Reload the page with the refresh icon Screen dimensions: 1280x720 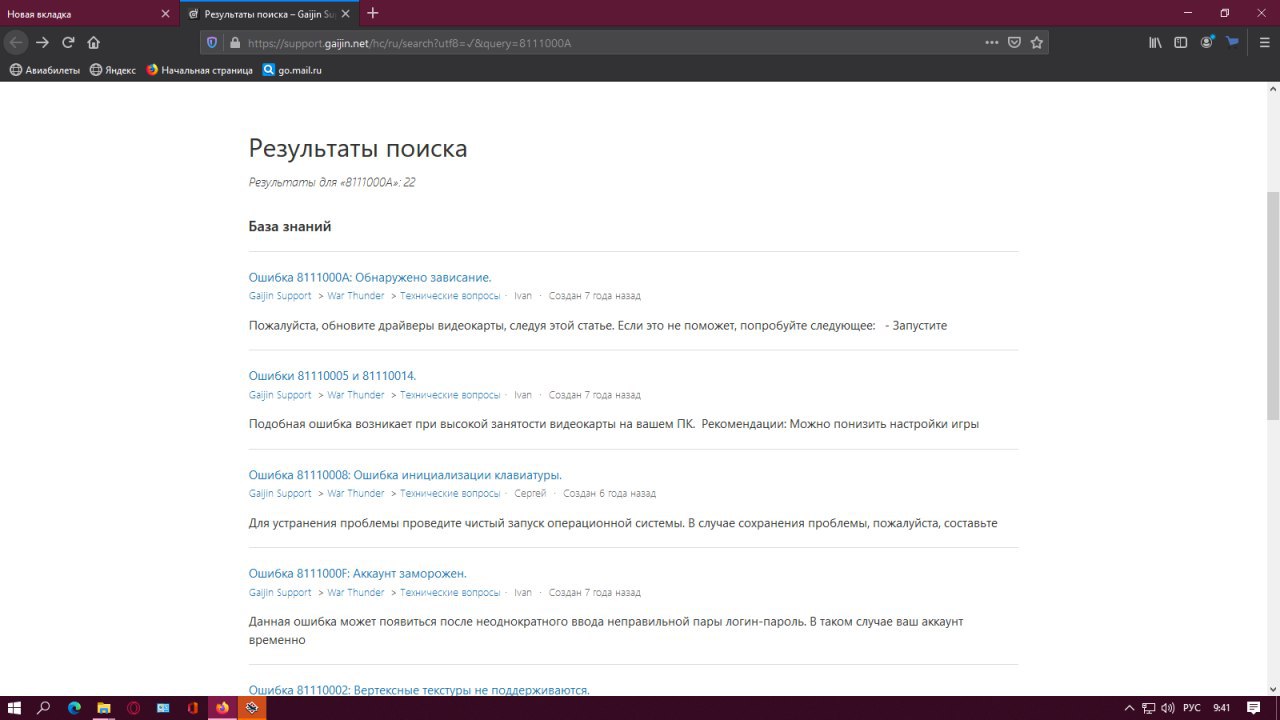coord(68,42)
